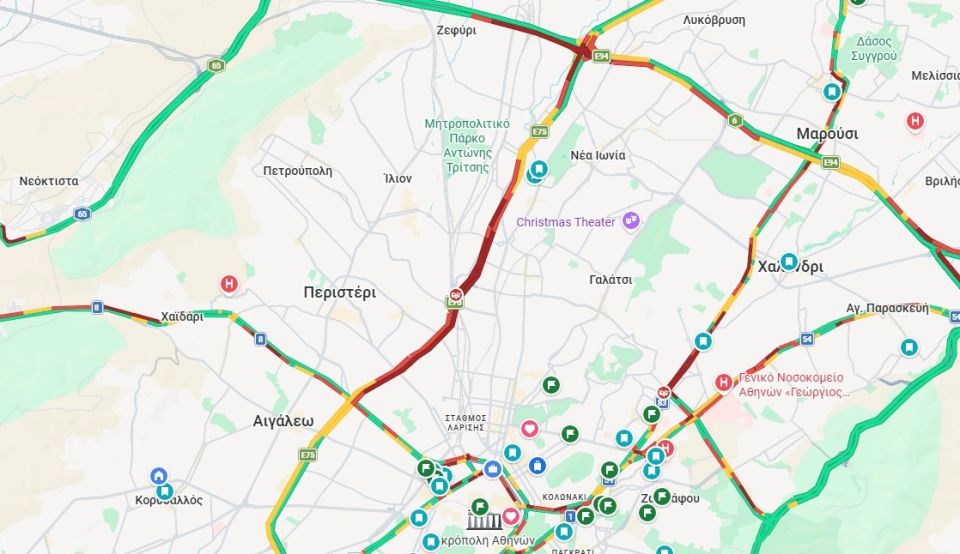Open the blue briefcase marker near Σταθμός Λαρίσης
This screenshot has width=960, height=554.
tap(493, 470)
